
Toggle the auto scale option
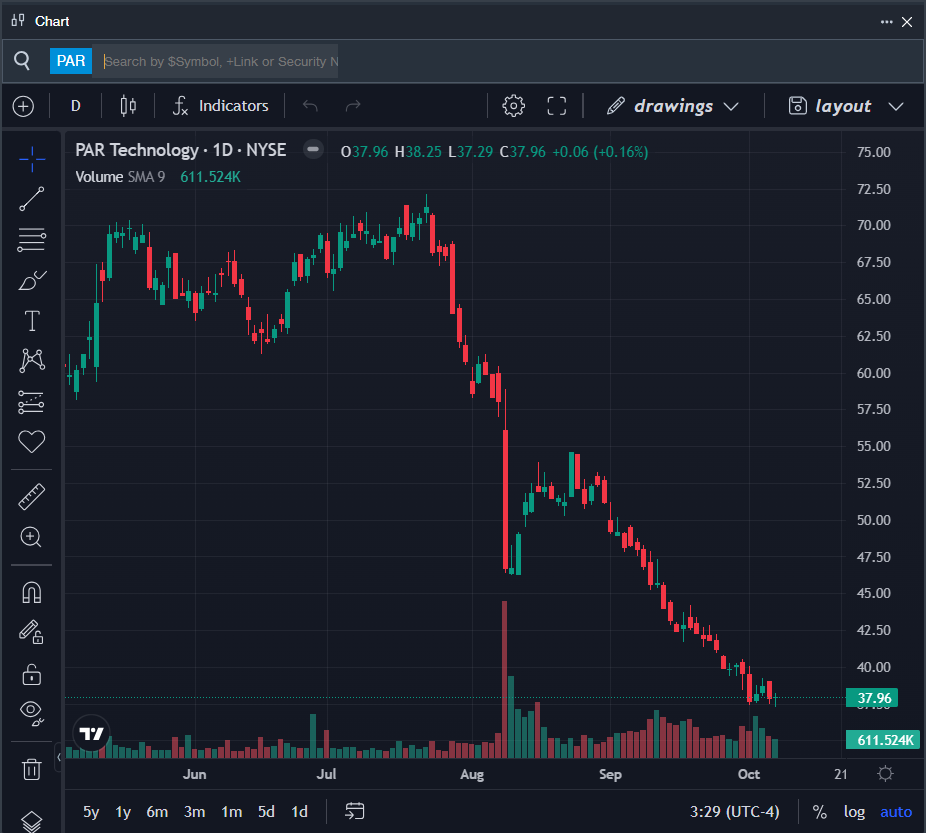896,811
